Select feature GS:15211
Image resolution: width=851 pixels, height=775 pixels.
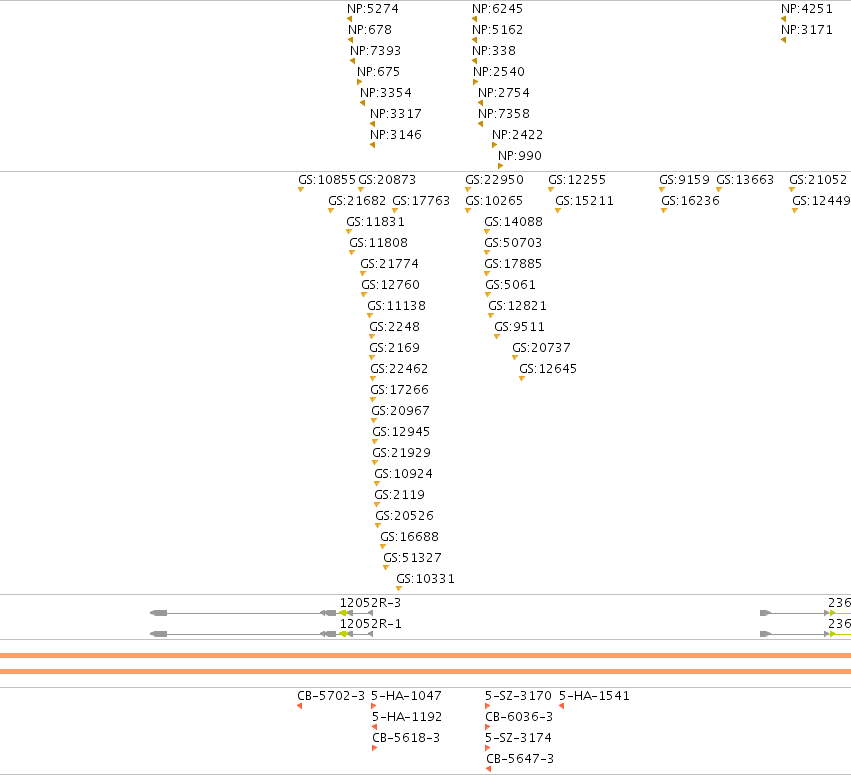tap(585, 201)
